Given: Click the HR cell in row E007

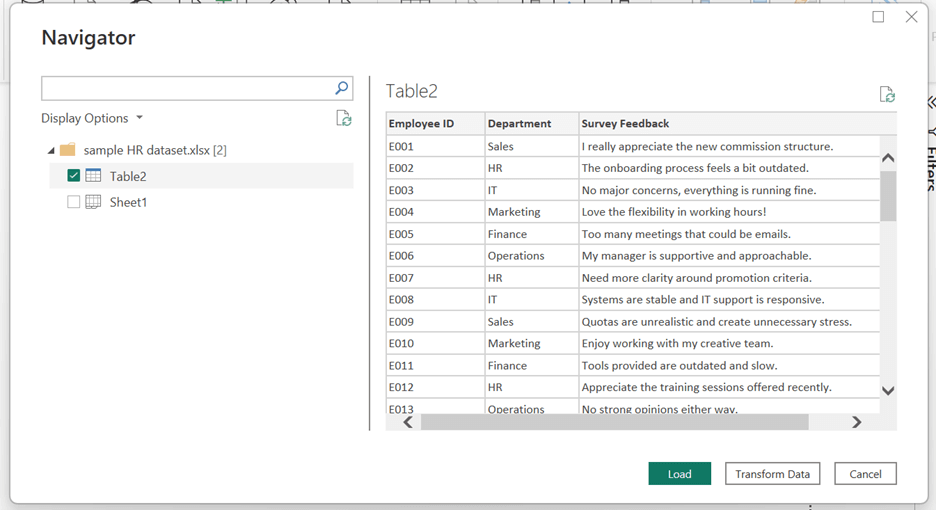Looking at the screenshot, I should pyautogui.click(x=531, y=278).
